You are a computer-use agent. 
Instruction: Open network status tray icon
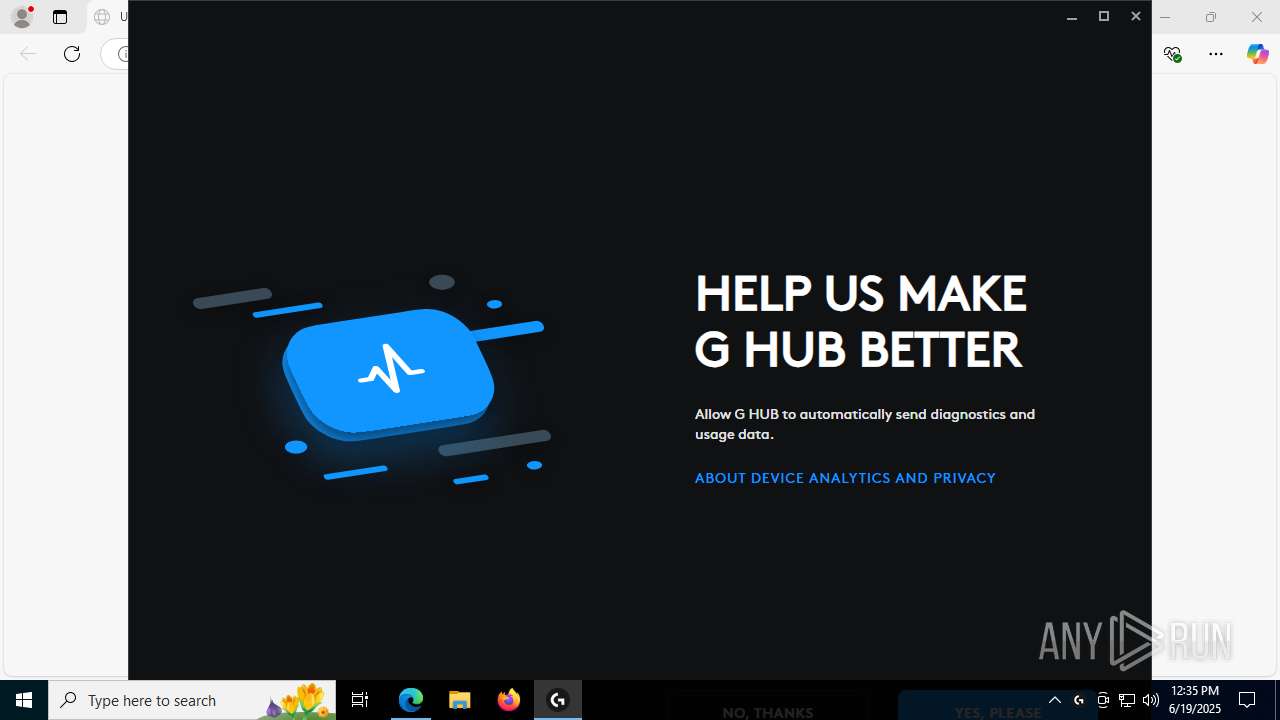(1127, 700)
